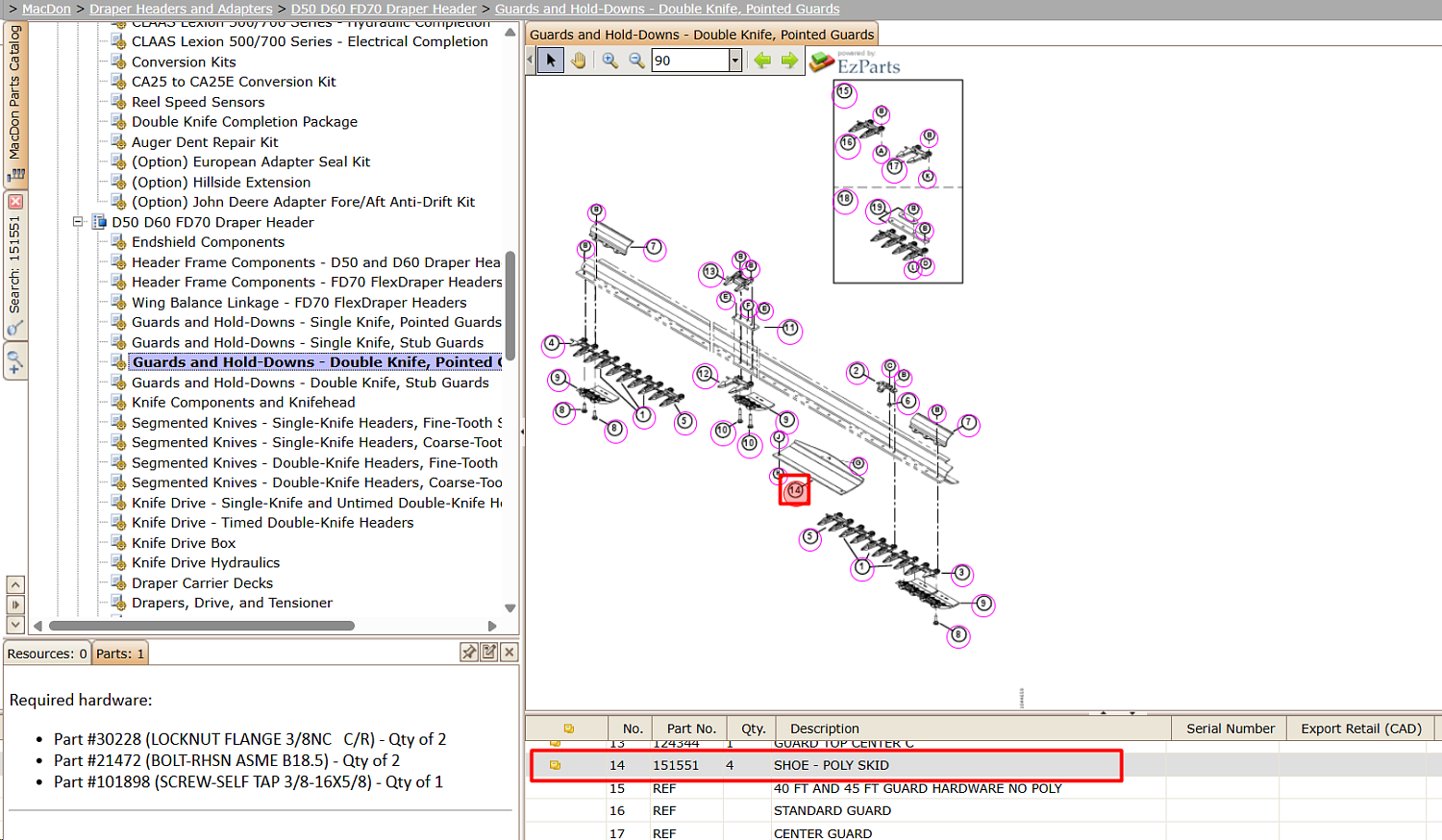Click the Export Retail (CAD) column header
This screenshot has width=1442, height=840.
1361,729
